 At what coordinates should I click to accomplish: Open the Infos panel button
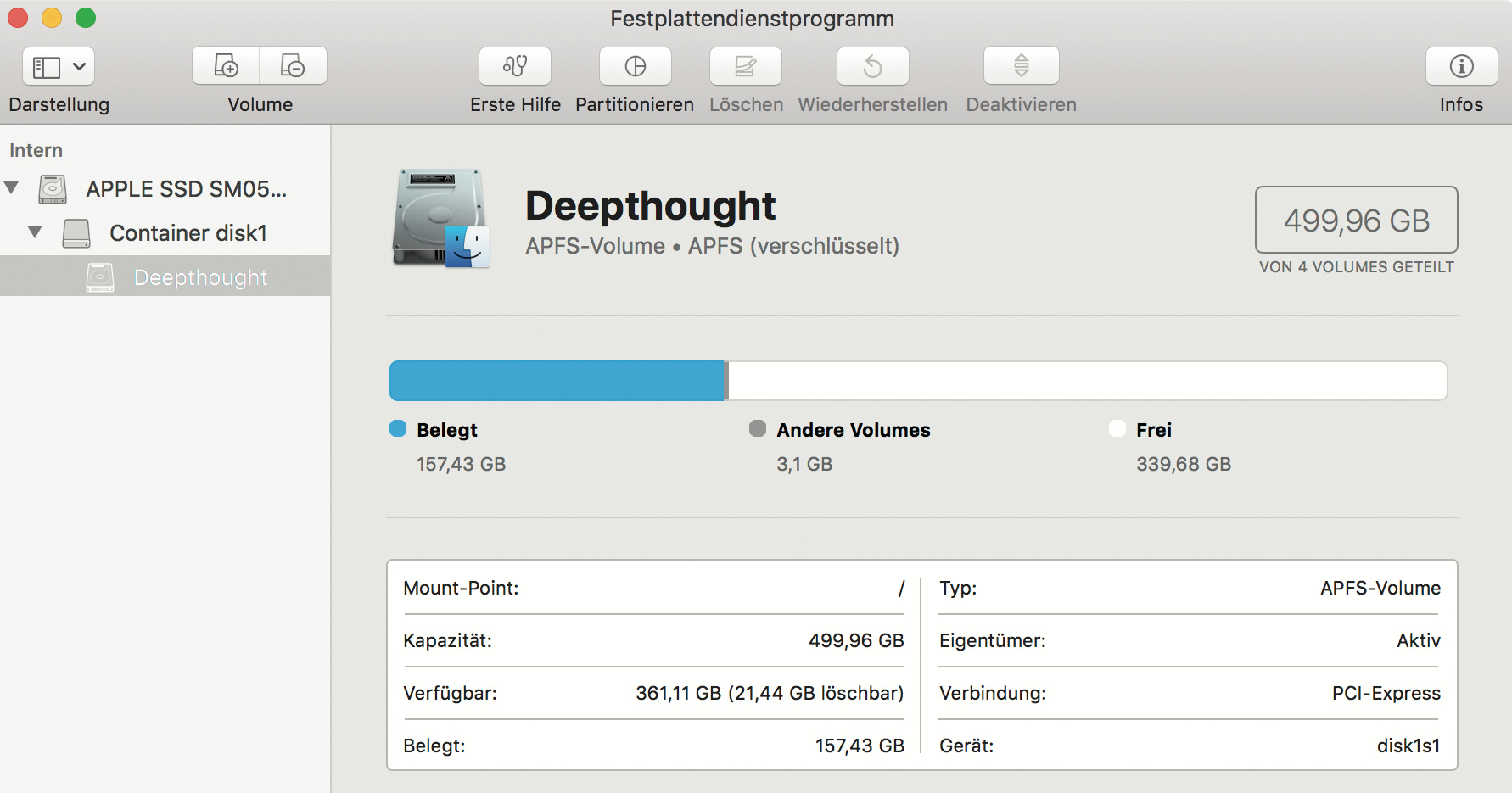[x=1461, y=66]
